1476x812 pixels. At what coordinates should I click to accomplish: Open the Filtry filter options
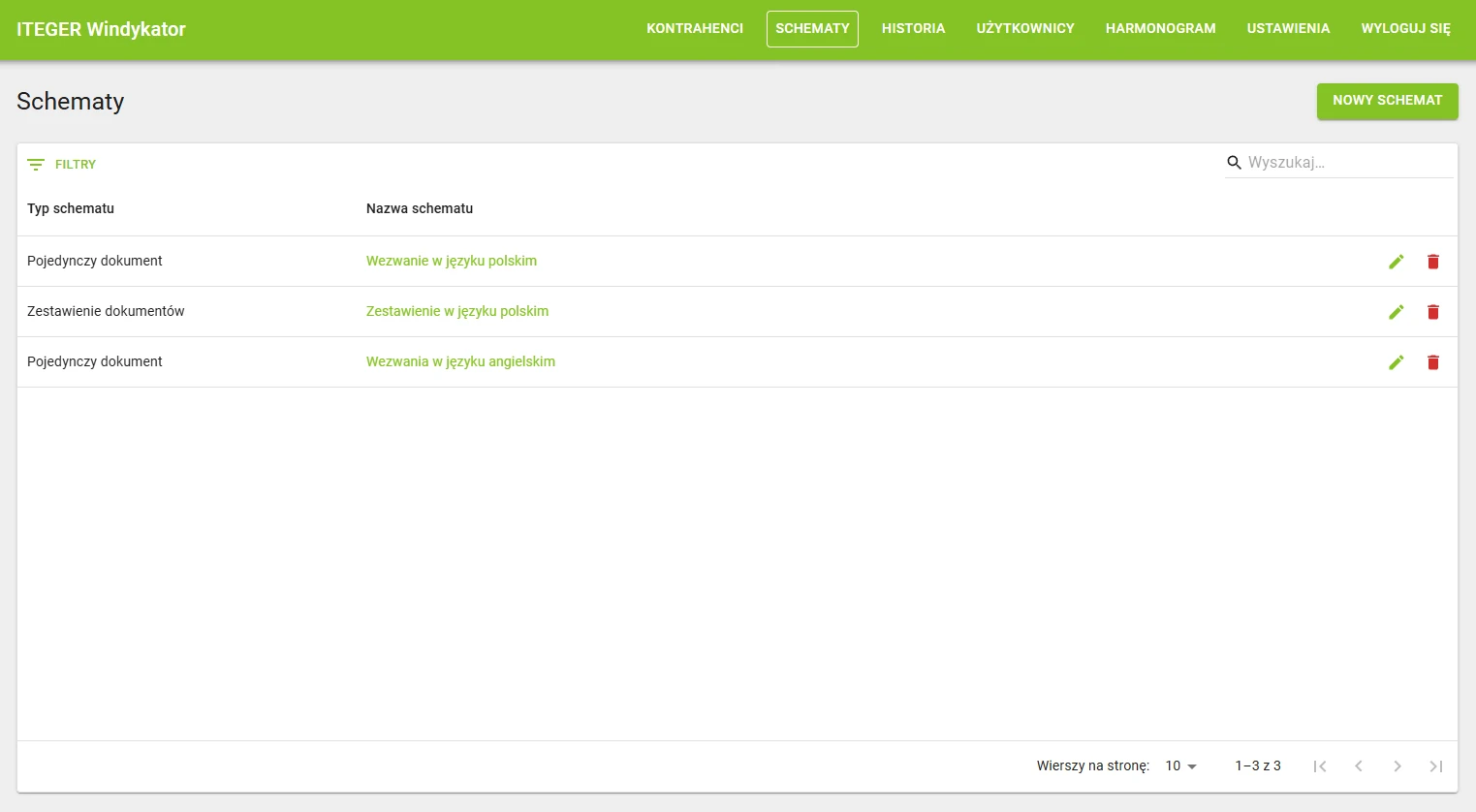[62, 165]
